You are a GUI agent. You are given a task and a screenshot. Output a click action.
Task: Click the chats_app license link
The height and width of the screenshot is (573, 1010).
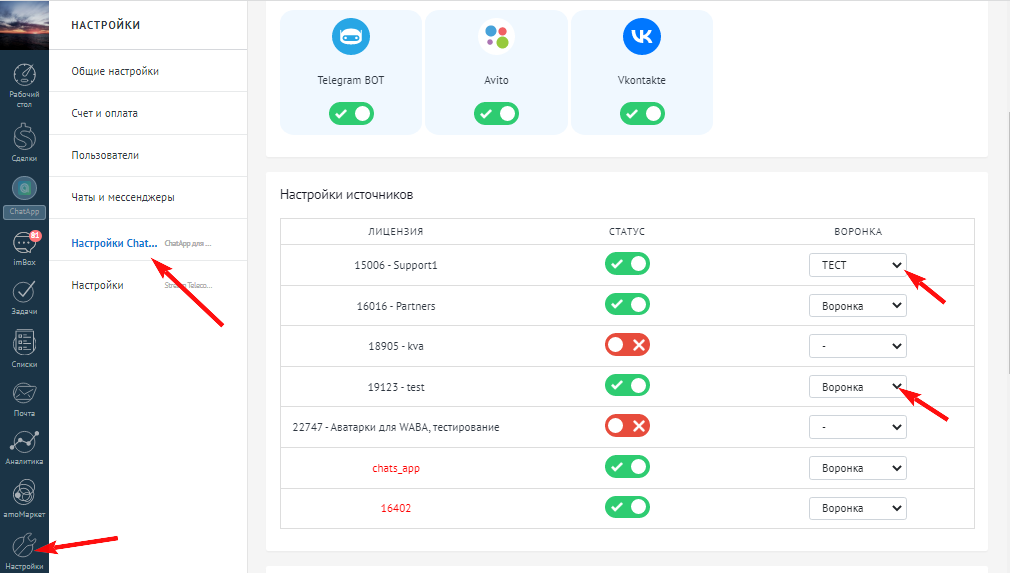pos(397,468)
